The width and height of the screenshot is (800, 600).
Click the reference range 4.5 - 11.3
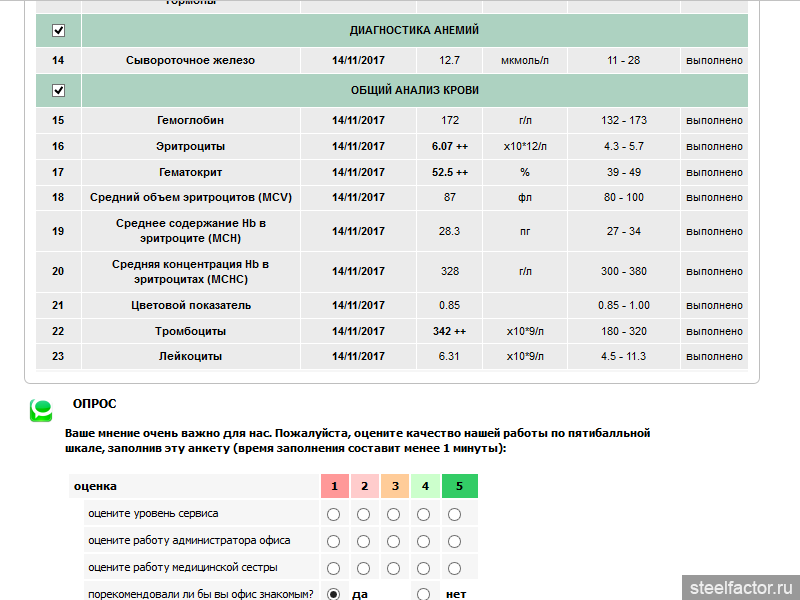tap(623, 356)
